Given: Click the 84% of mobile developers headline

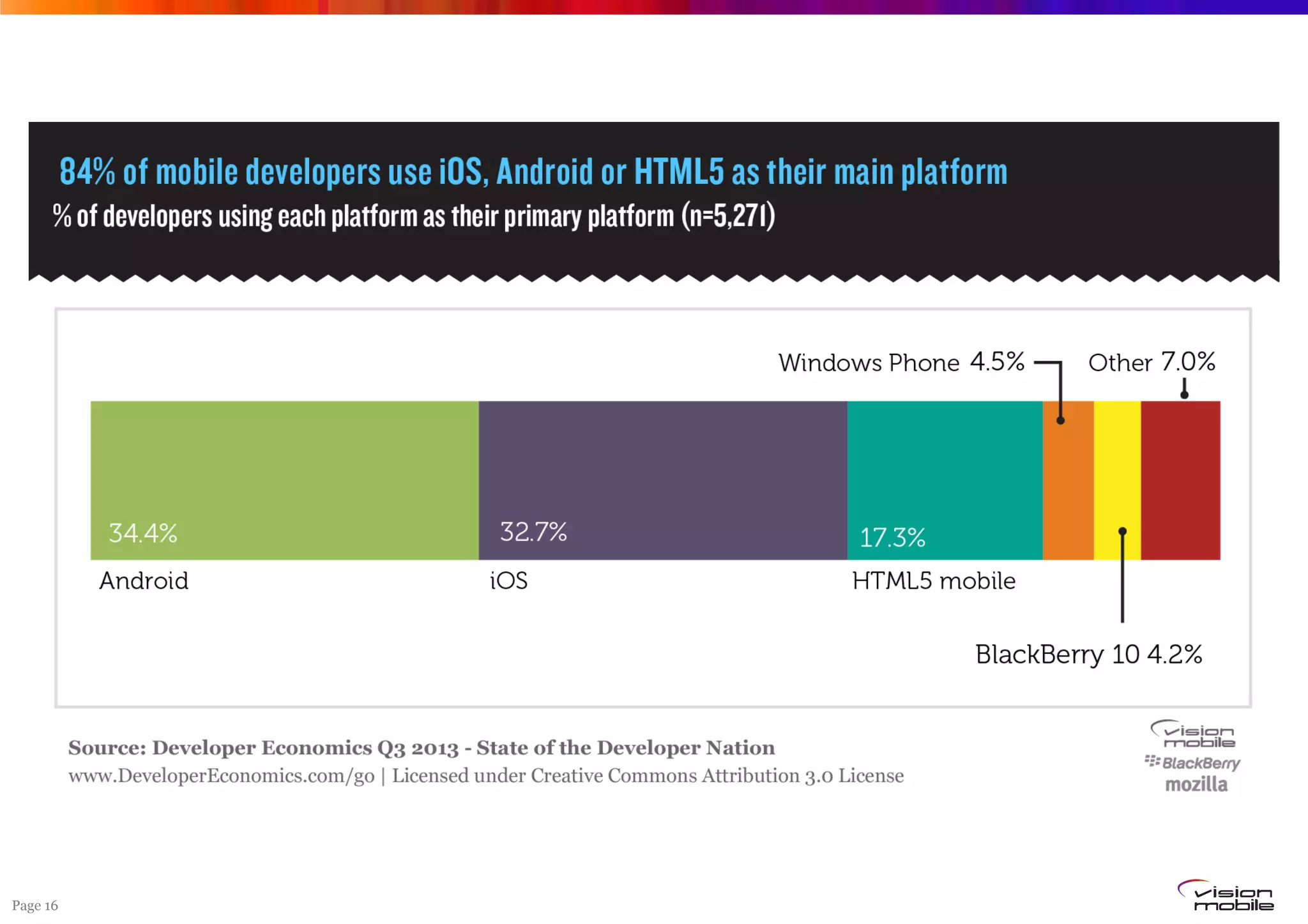Looking at the screenshot, I should pos(533,172).
